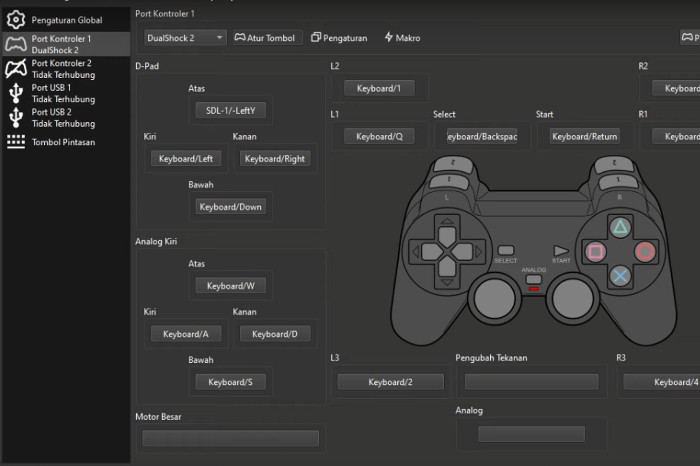Image resolution: width=700 pixels, height=466 pixels.
Task: Rebind Analog Kiri Keyboard/A button
Action: [x=186, y=334]
